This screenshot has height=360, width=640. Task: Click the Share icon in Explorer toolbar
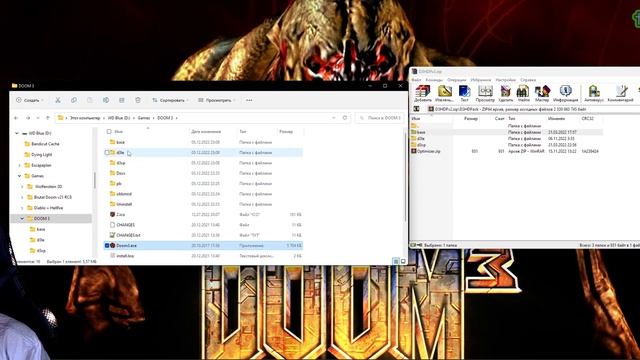122,100
